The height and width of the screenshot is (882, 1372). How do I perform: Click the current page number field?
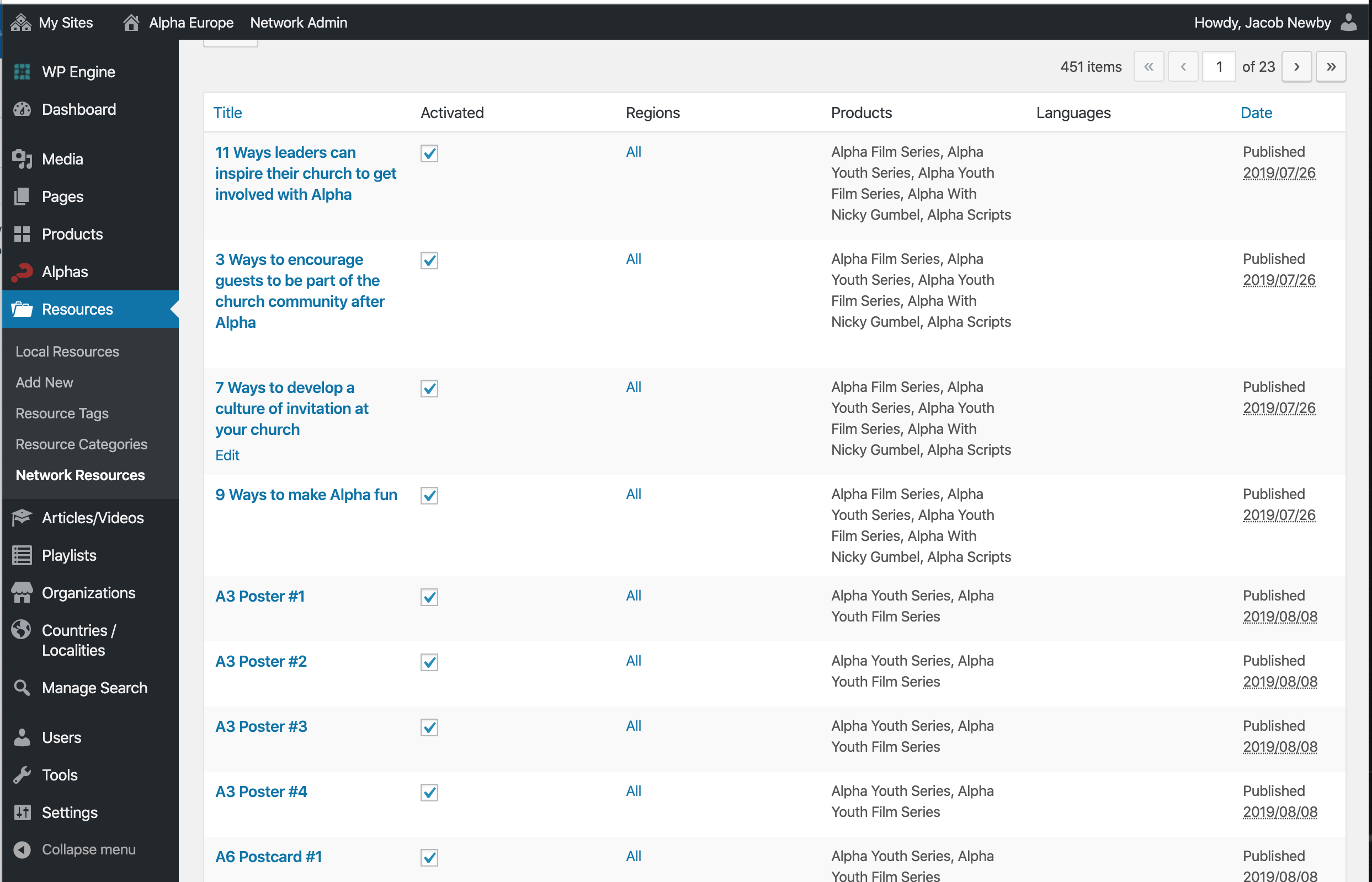pos(1219,67)
